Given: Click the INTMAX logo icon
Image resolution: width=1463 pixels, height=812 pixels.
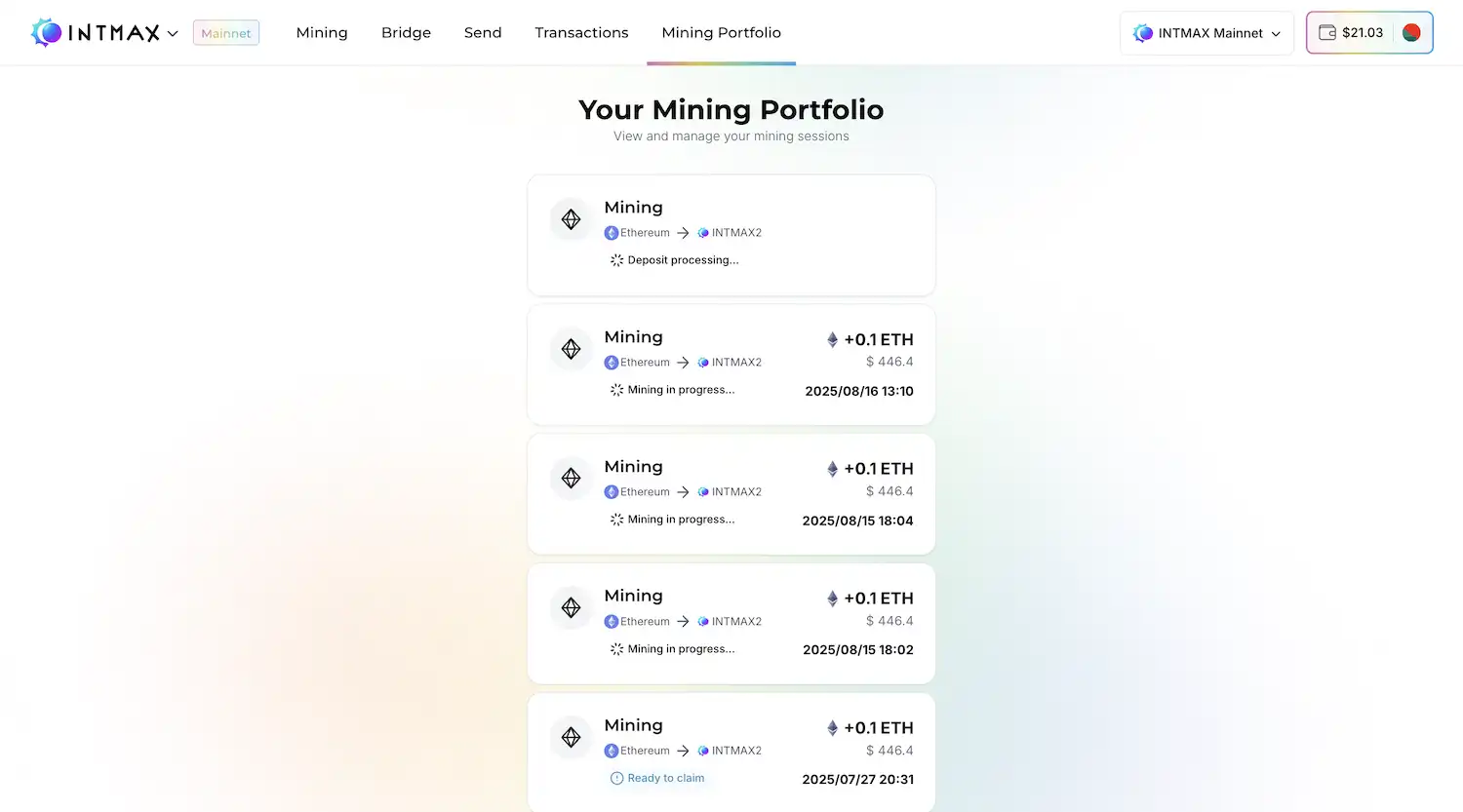Looking at the screenshot, I should [x=46, y=32].
